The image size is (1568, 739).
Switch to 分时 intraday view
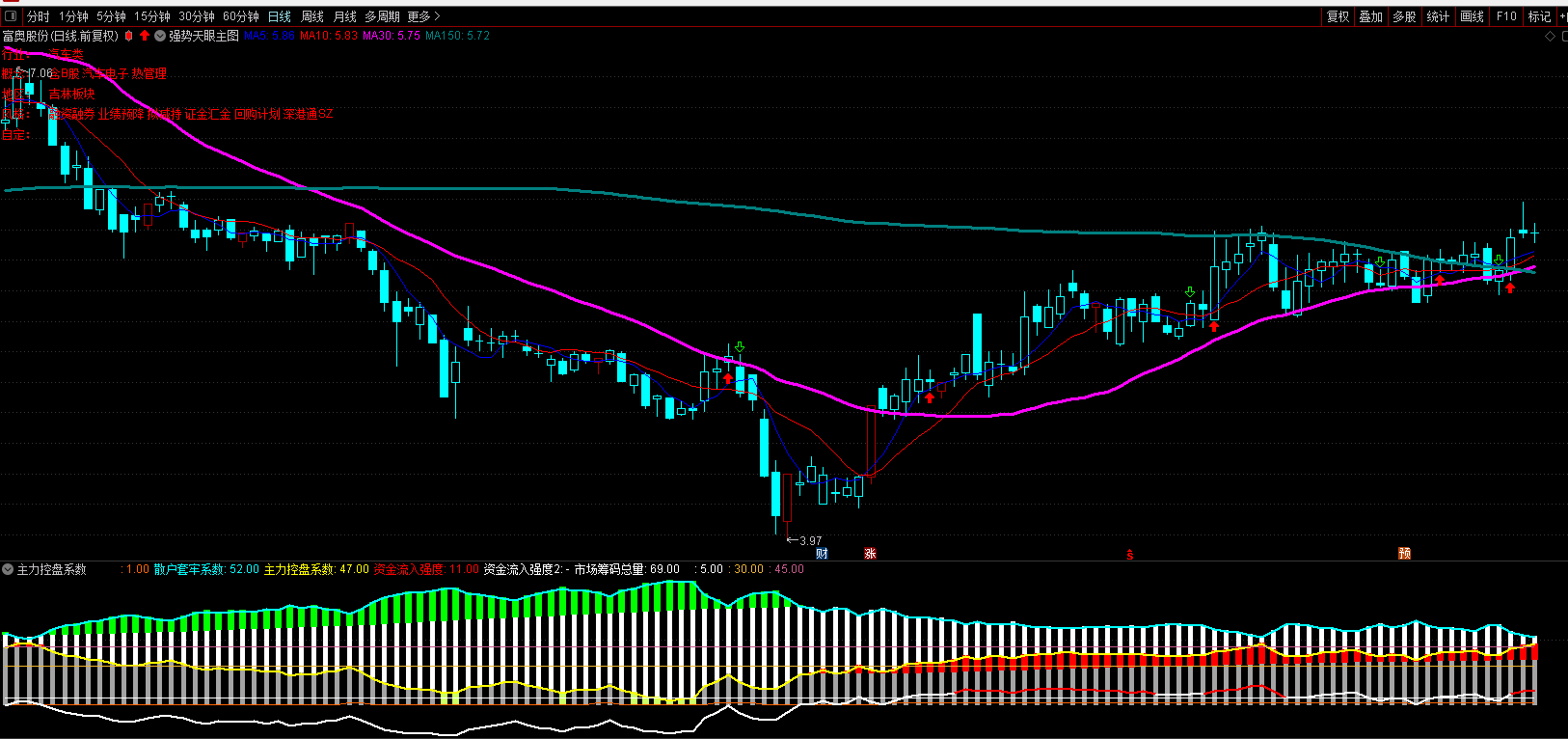pyautogui.click(x=39, y=16)
